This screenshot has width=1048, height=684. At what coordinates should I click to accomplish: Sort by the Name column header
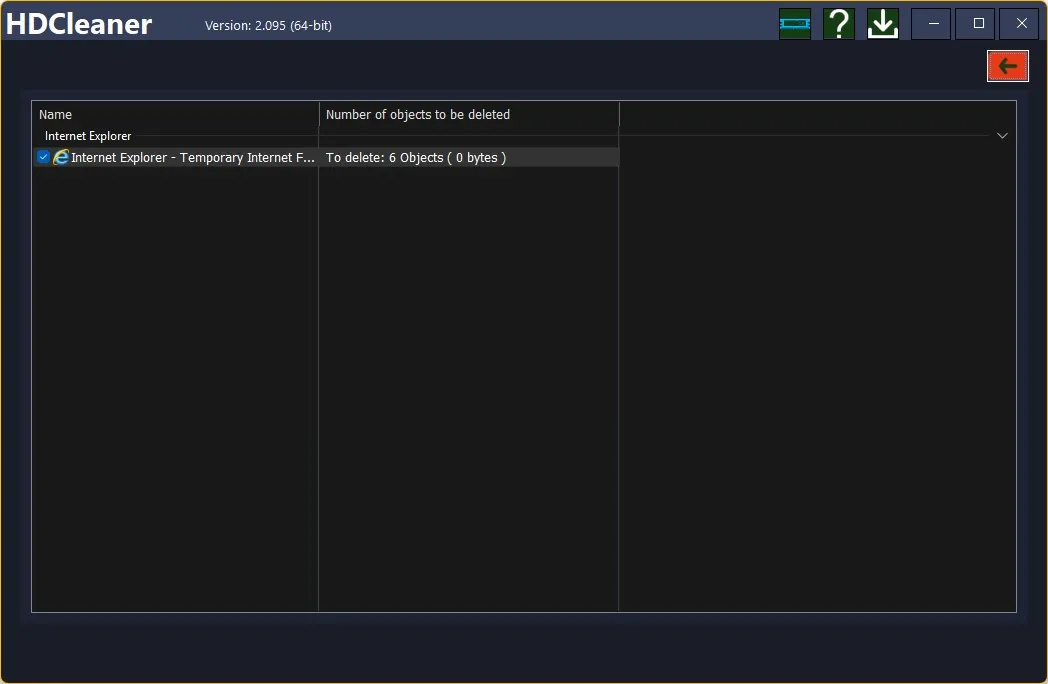176,114
